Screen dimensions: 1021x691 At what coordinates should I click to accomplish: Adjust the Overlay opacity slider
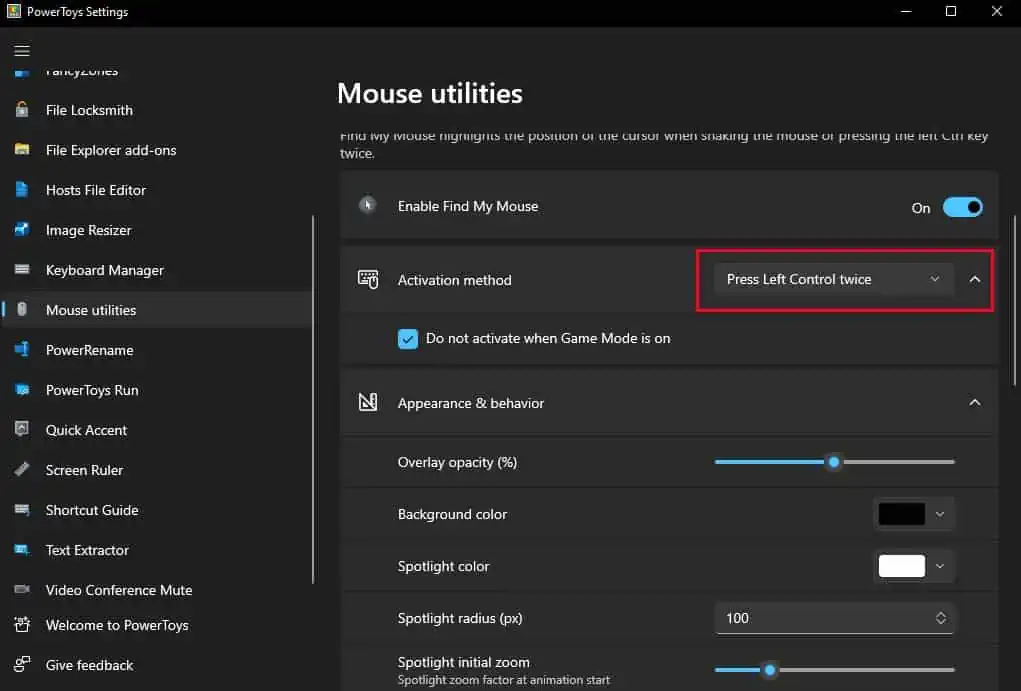click(834, 462)
